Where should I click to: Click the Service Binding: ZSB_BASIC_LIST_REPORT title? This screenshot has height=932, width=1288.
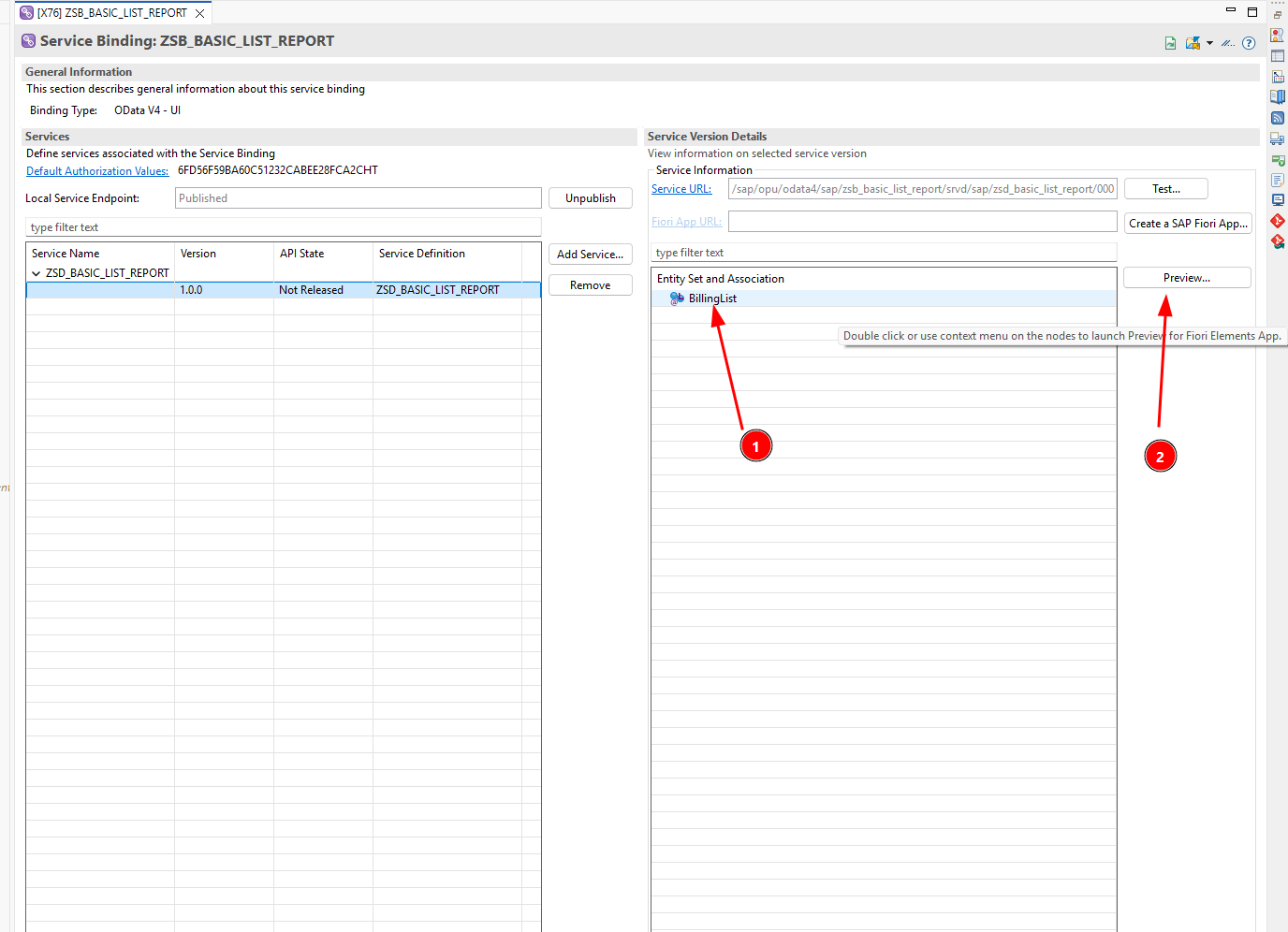click(187, 41)
